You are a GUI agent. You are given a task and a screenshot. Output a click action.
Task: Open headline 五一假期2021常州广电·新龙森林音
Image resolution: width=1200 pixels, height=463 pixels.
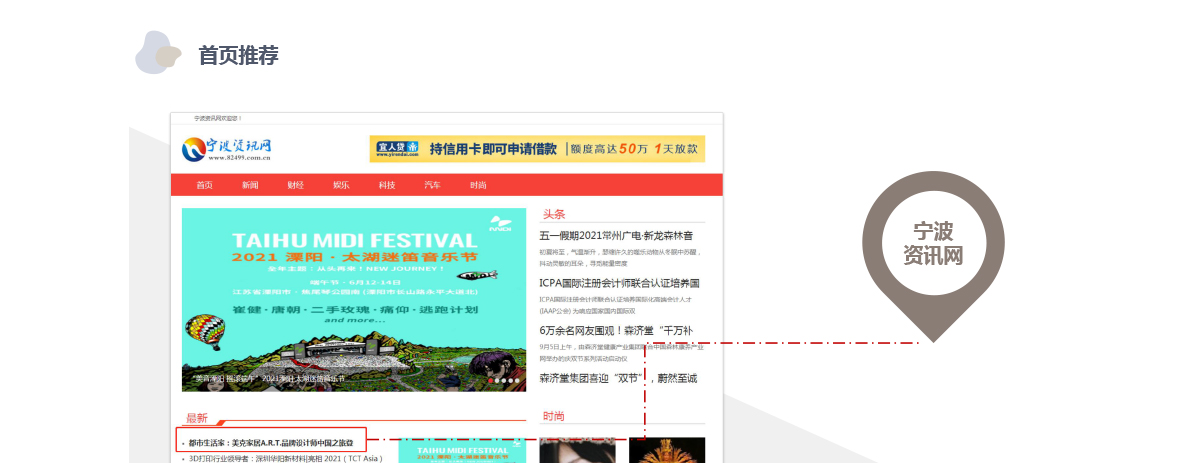tap(616, 236)
